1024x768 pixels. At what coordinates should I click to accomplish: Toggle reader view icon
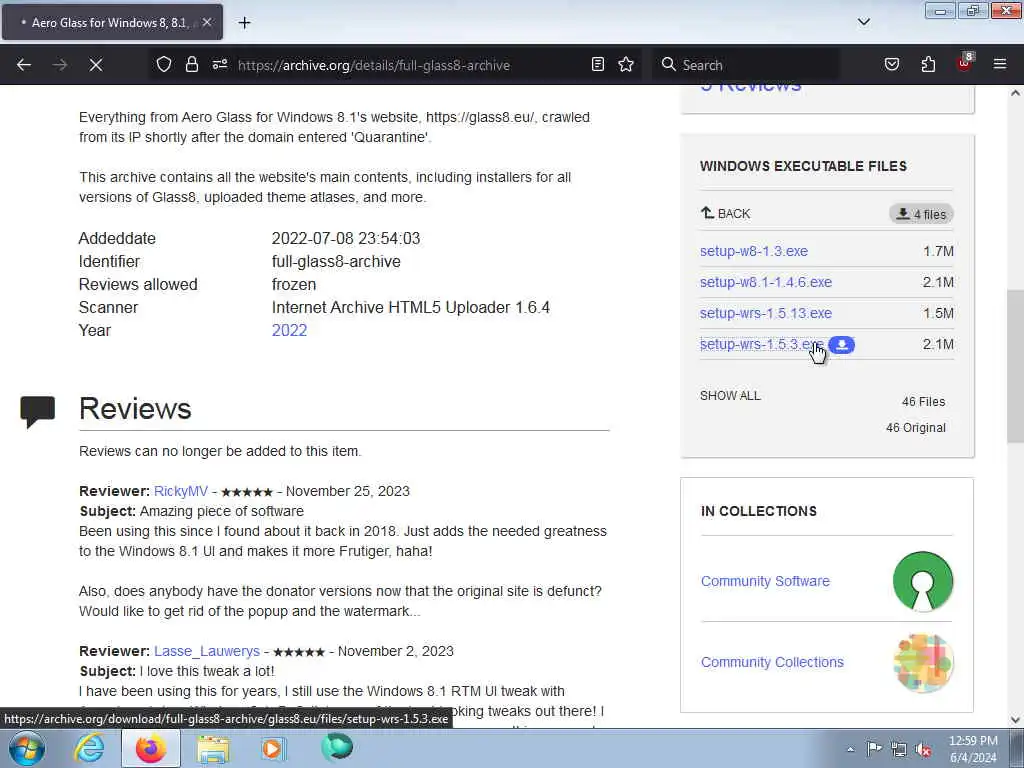(598, 64)
